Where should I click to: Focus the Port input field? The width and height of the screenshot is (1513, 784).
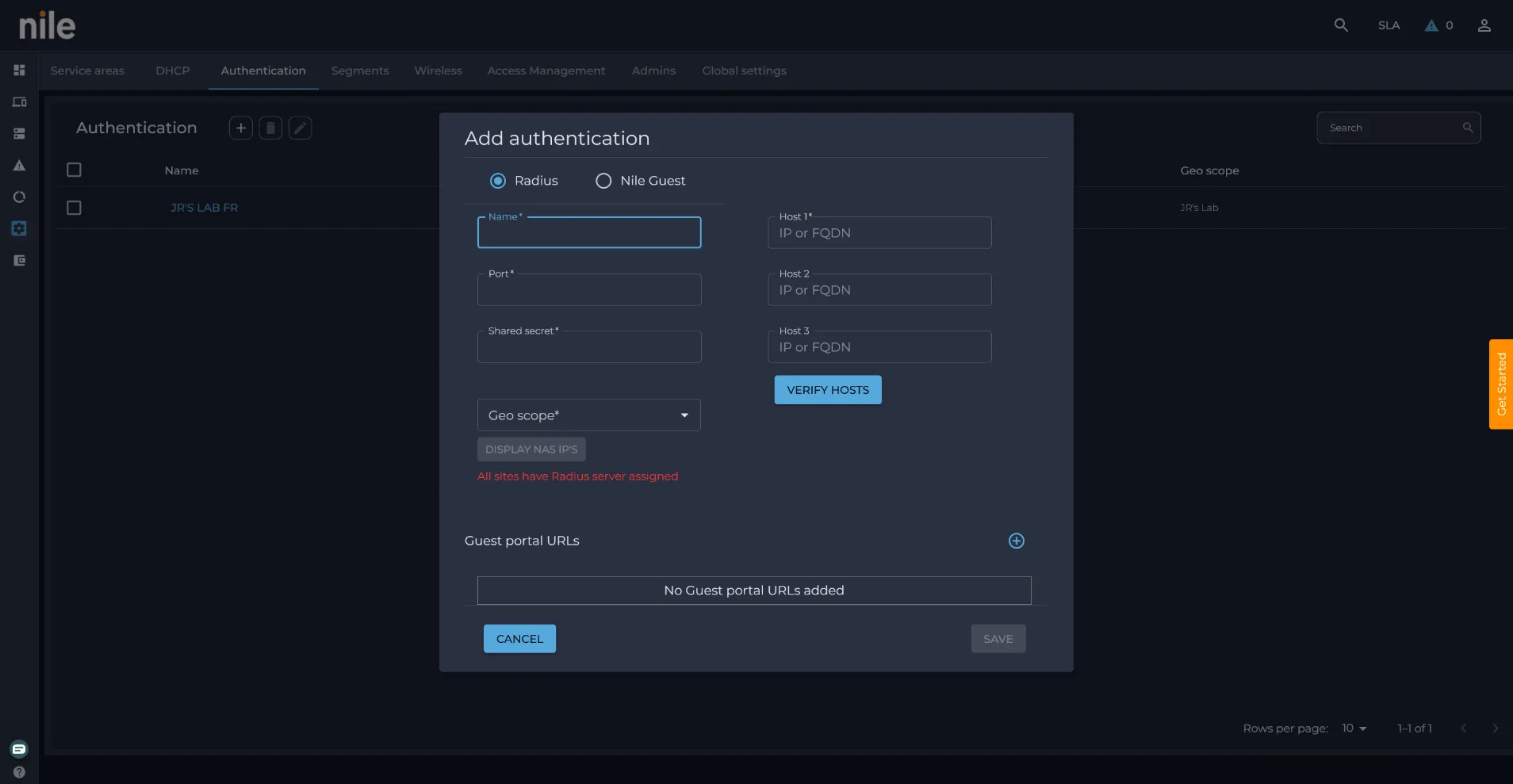click(589, 289)
